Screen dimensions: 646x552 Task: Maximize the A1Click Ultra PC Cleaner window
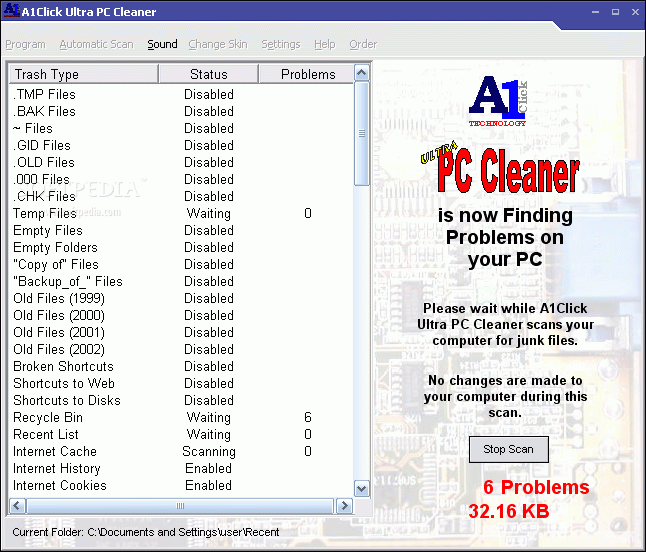pyautogui.click(x=615, y=12)
